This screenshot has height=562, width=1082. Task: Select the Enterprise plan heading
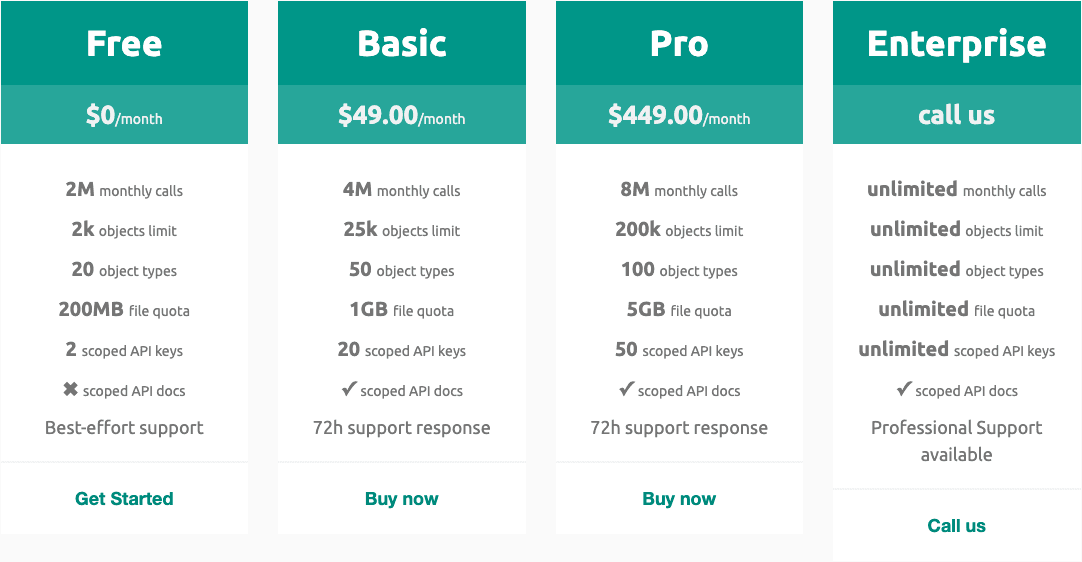click(956, 43)
